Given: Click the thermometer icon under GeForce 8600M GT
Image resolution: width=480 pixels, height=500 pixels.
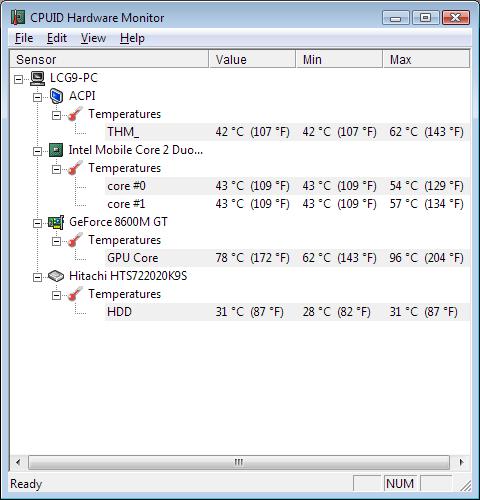Looking at the screenshot, I should pyautogui.click(x=75, y=240).
